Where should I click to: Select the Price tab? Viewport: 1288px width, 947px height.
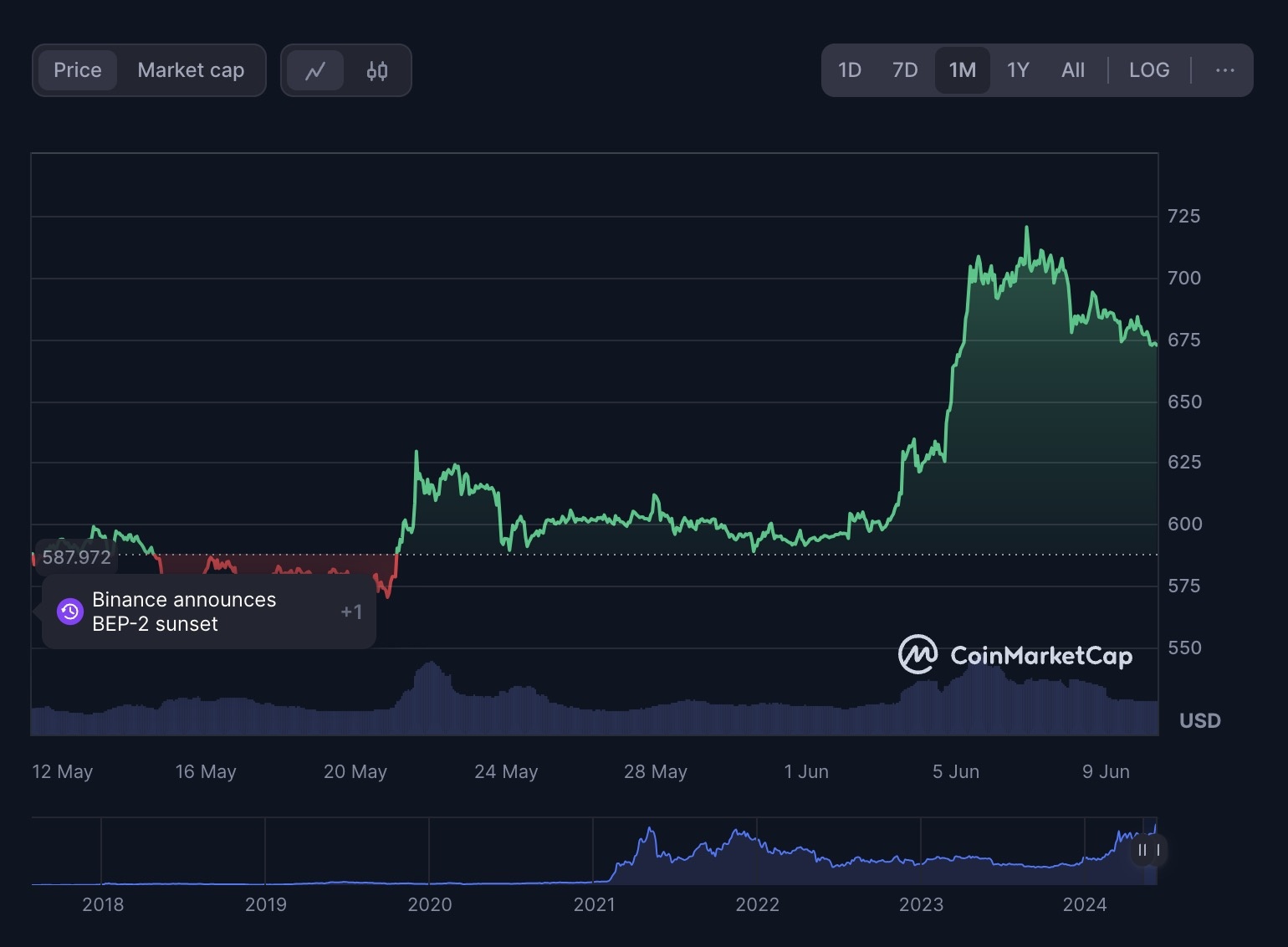pyautogui.click(x=78, y=70)
